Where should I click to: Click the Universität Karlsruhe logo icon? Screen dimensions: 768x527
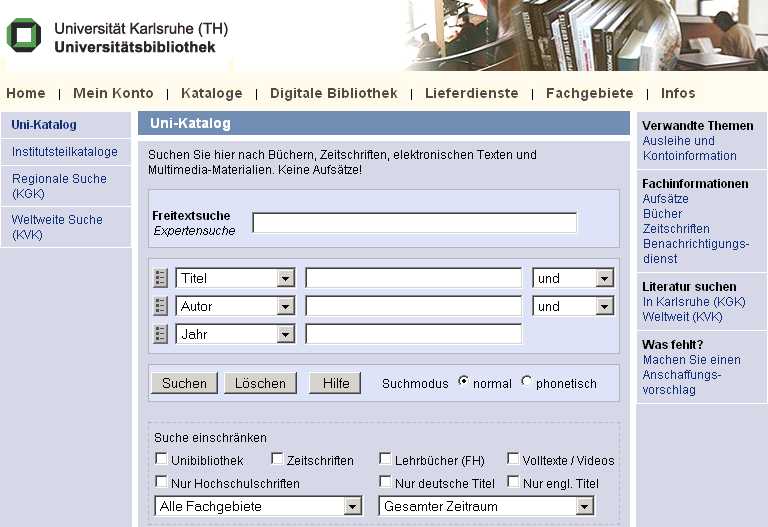pyautogui.click(x=24, y=35)
